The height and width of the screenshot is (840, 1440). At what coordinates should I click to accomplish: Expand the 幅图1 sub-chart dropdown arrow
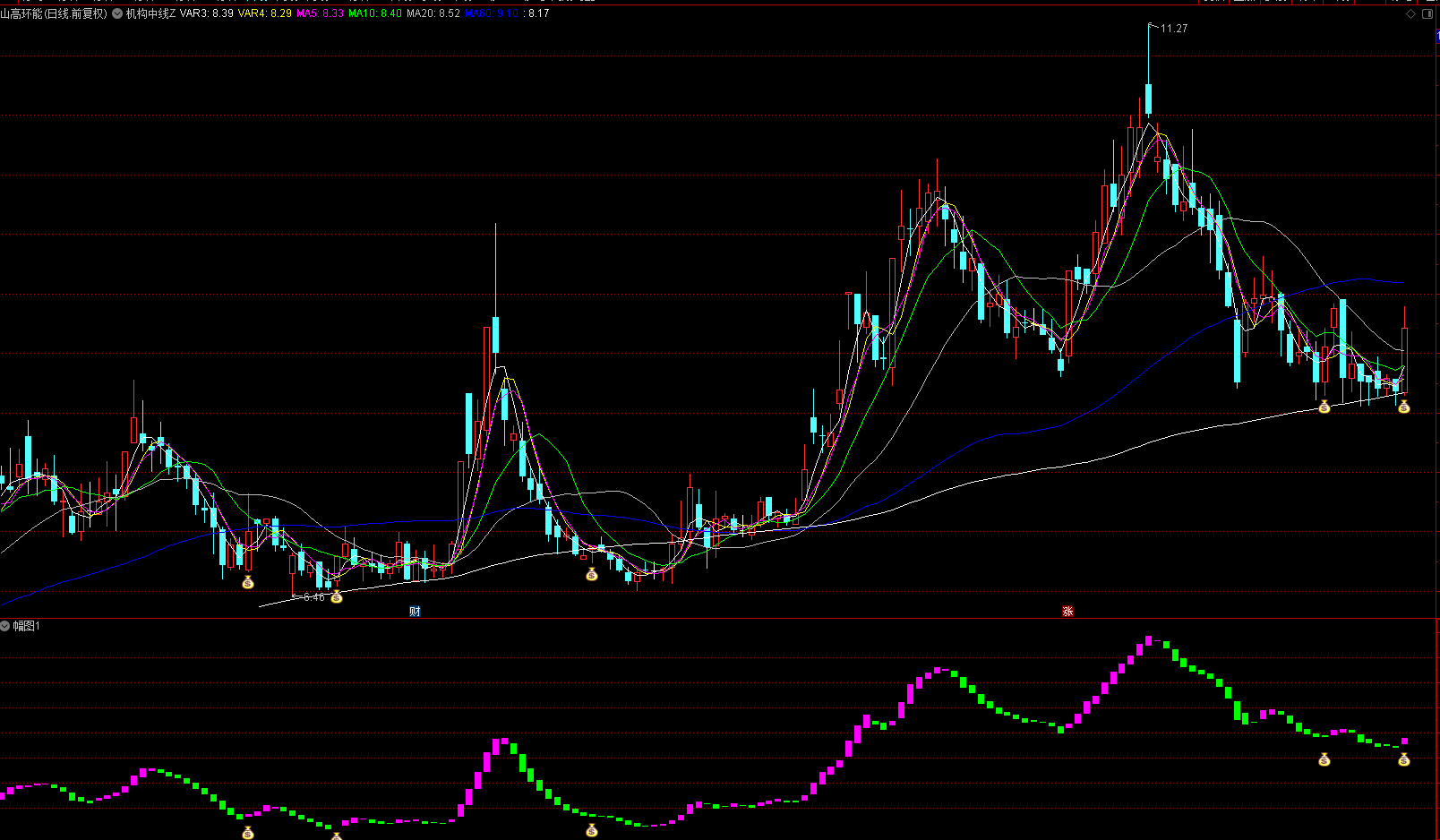pyautogui.click(x=5, y=626)
